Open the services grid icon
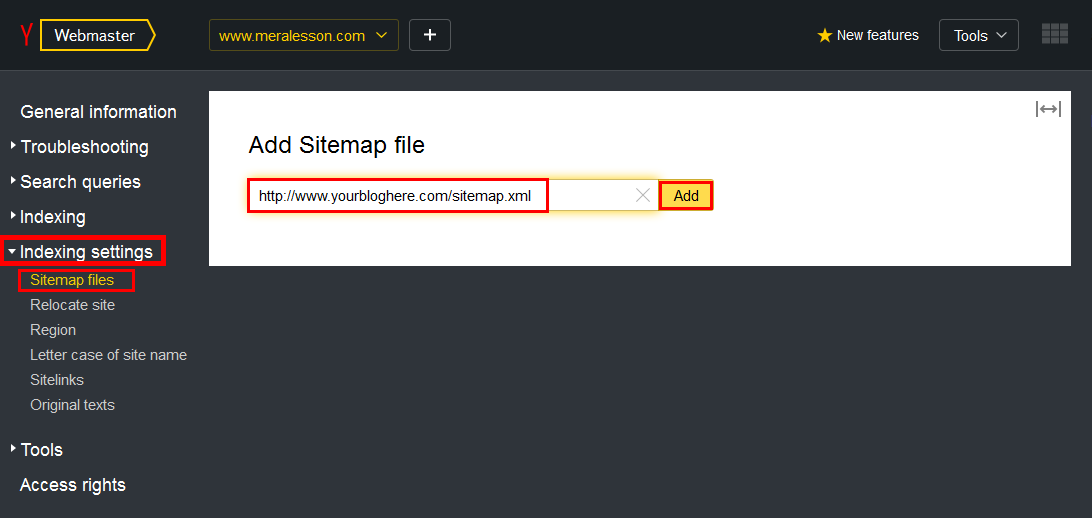This screenshot has height=518, width=1092. (x=1054, y=34)
